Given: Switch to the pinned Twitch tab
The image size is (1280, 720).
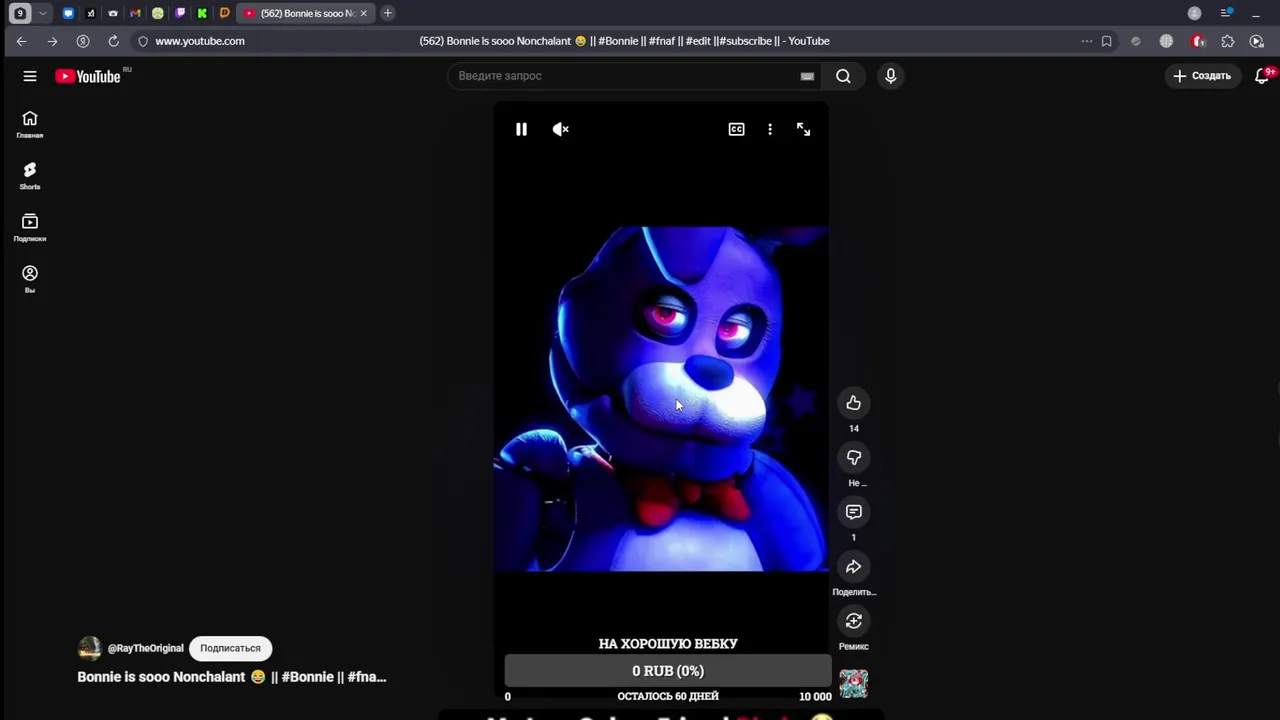Looking at the screenshot, I should click(x=180, y=13).
